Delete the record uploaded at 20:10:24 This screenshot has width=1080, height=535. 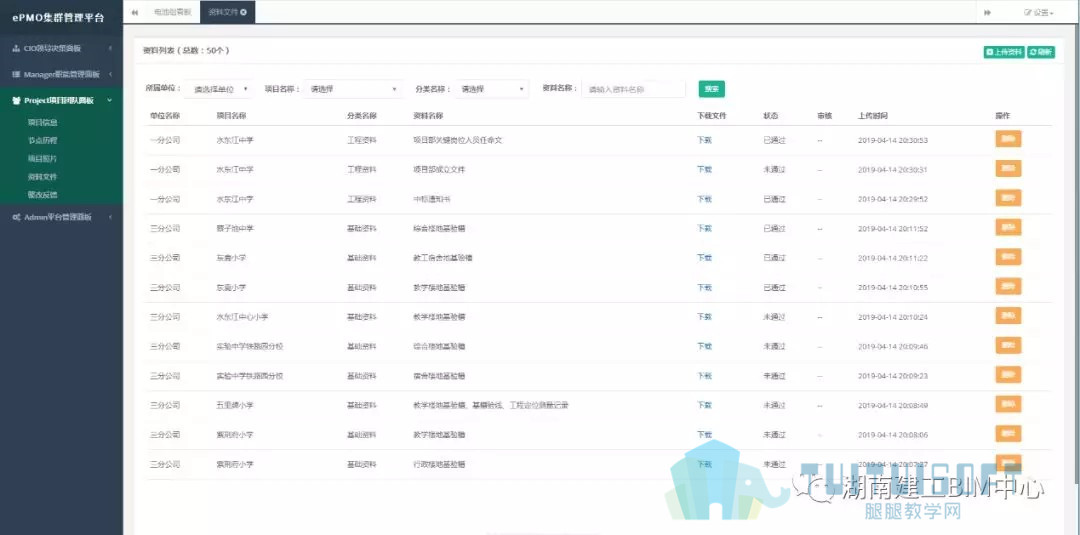[x=1008, y=316]
